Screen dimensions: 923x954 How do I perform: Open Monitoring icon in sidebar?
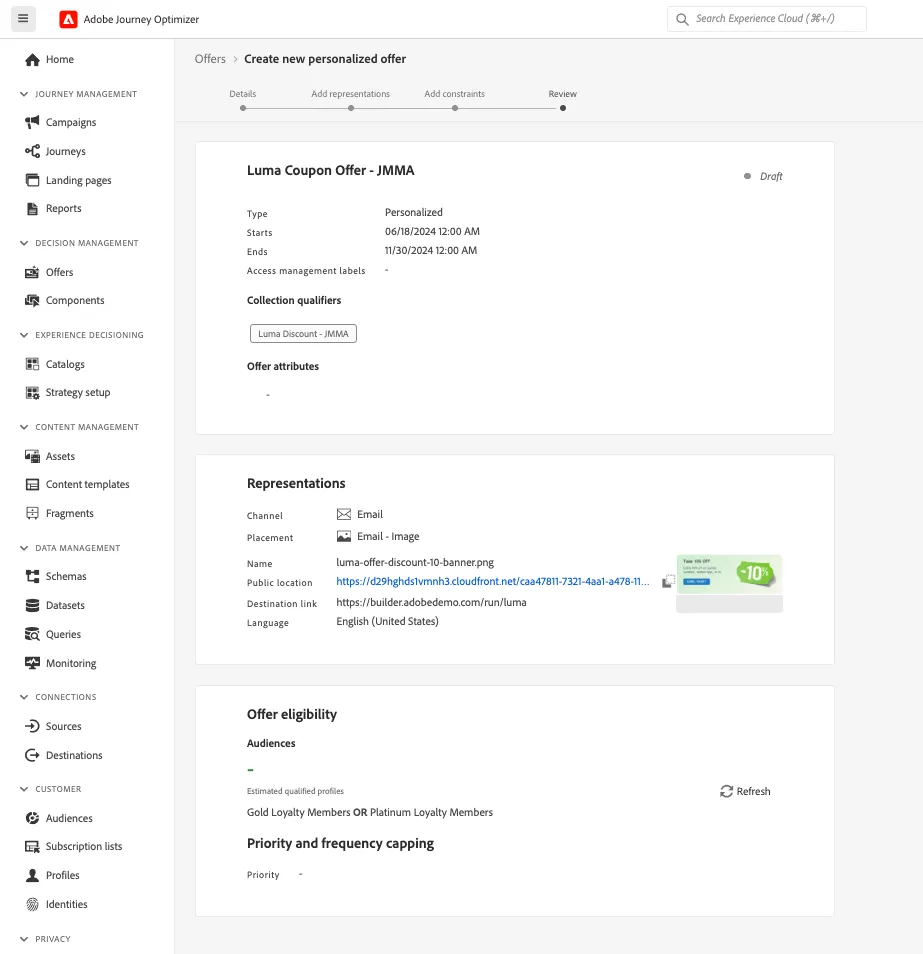[32, 663]
